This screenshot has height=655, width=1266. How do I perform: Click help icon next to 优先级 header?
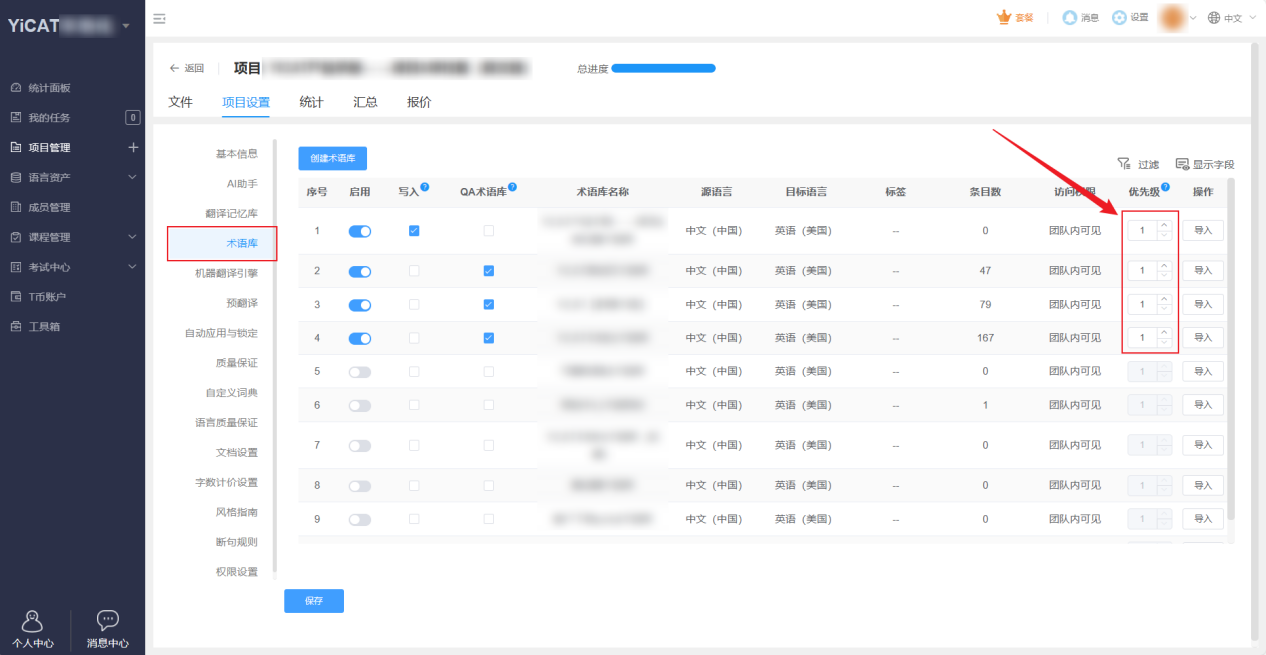[1166, 187]
